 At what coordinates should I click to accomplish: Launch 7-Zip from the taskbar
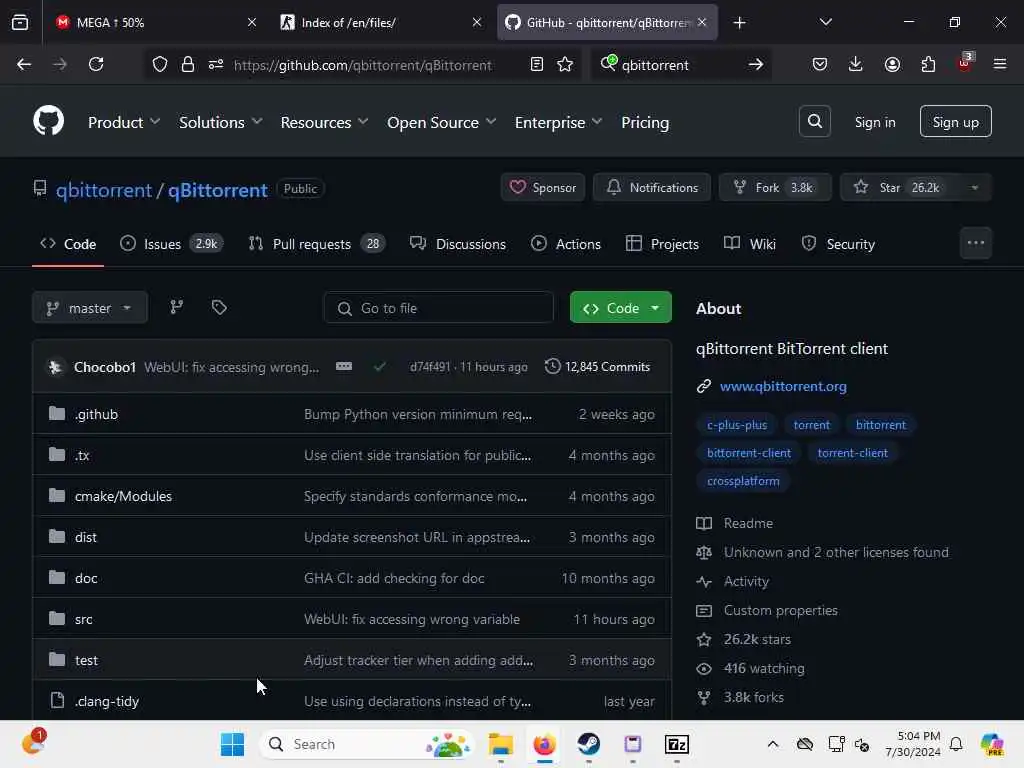(677, 744)
